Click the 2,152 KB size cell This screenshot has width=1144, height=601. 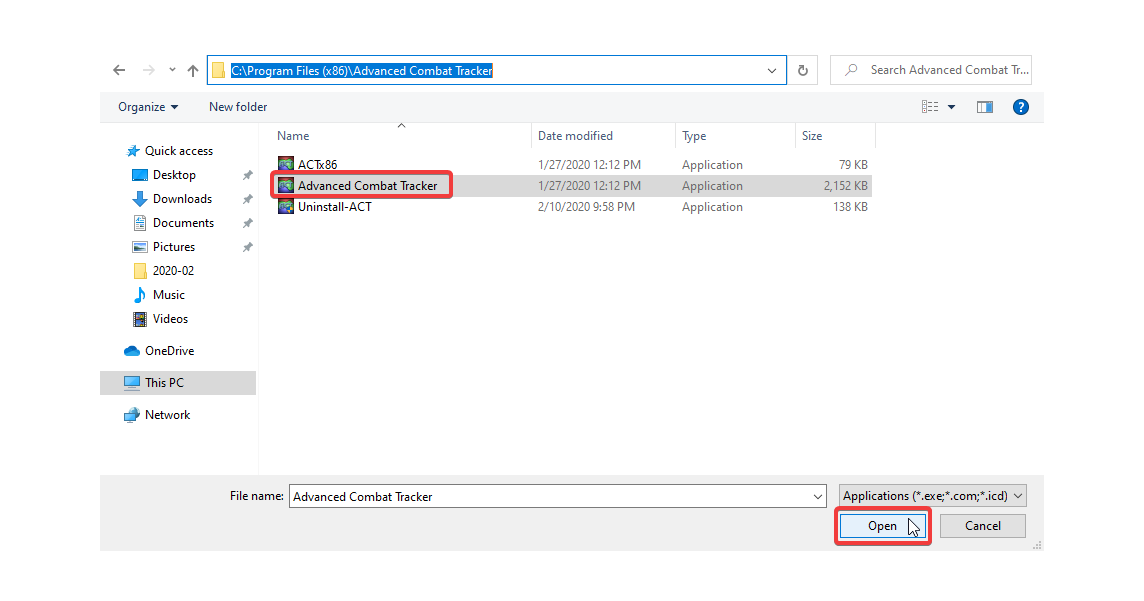[846, 185]
